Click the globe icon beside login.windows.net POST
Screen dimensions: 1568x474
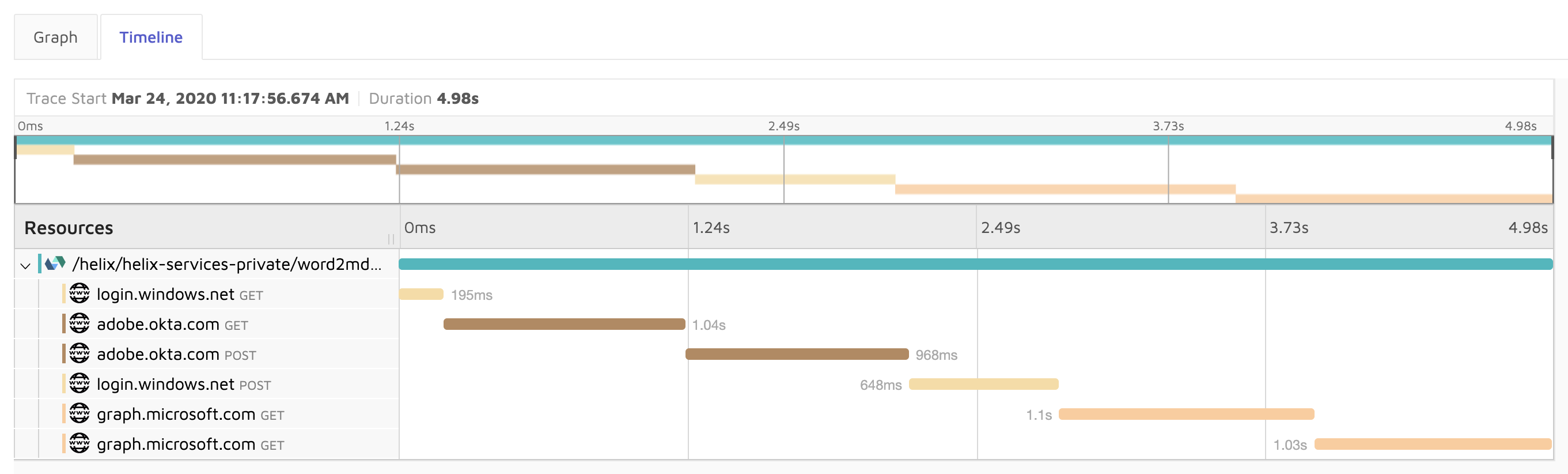pyautogui.click(x=79, y=384)
